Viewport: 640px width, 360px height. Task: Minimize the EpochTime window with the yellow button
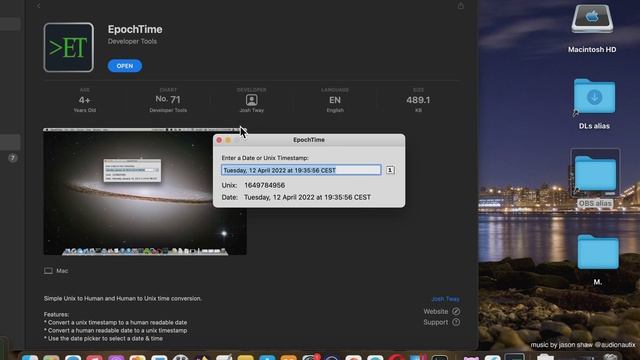(228, 140)
